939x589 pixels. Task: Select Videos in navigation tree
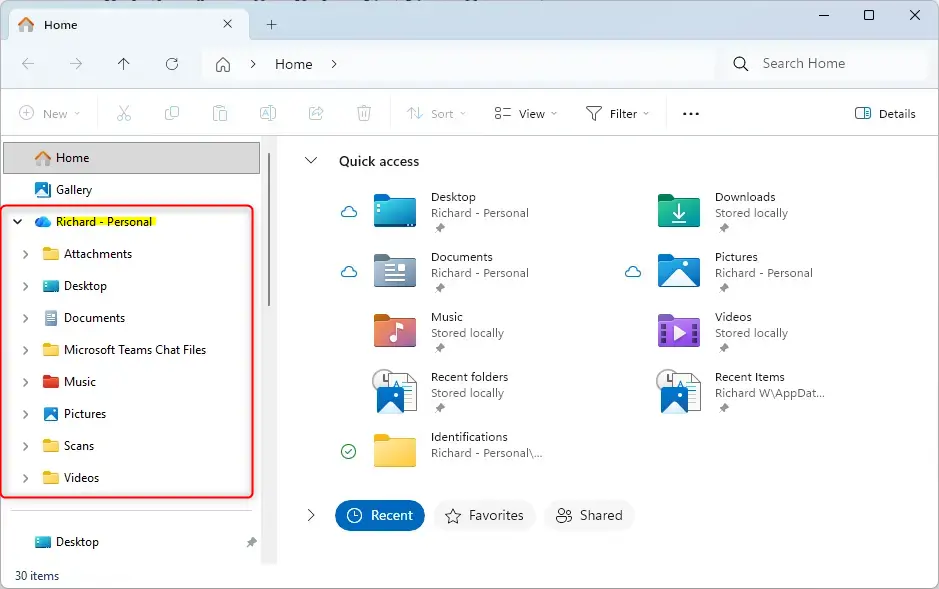click(x=81, y=478)
